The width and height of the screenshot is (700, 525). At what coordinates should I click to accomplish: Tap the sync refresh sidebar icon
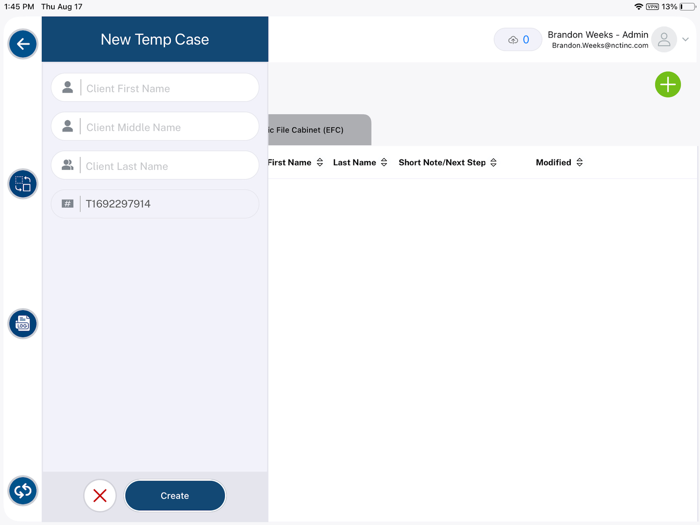[x=23, y=491]
